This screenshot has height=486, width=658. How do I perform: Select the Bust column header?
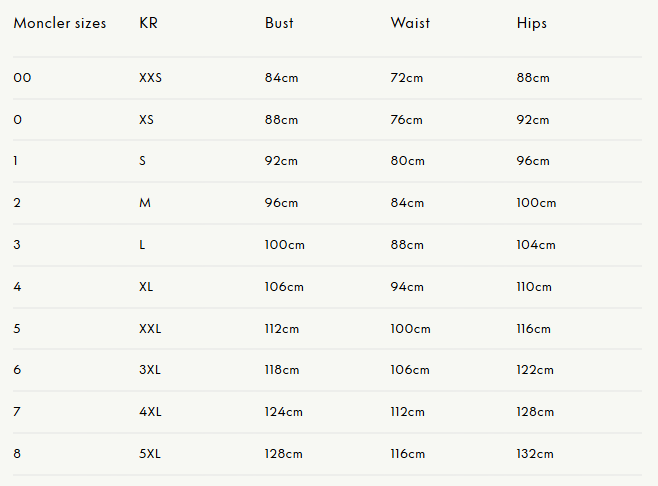click(279, 23)
